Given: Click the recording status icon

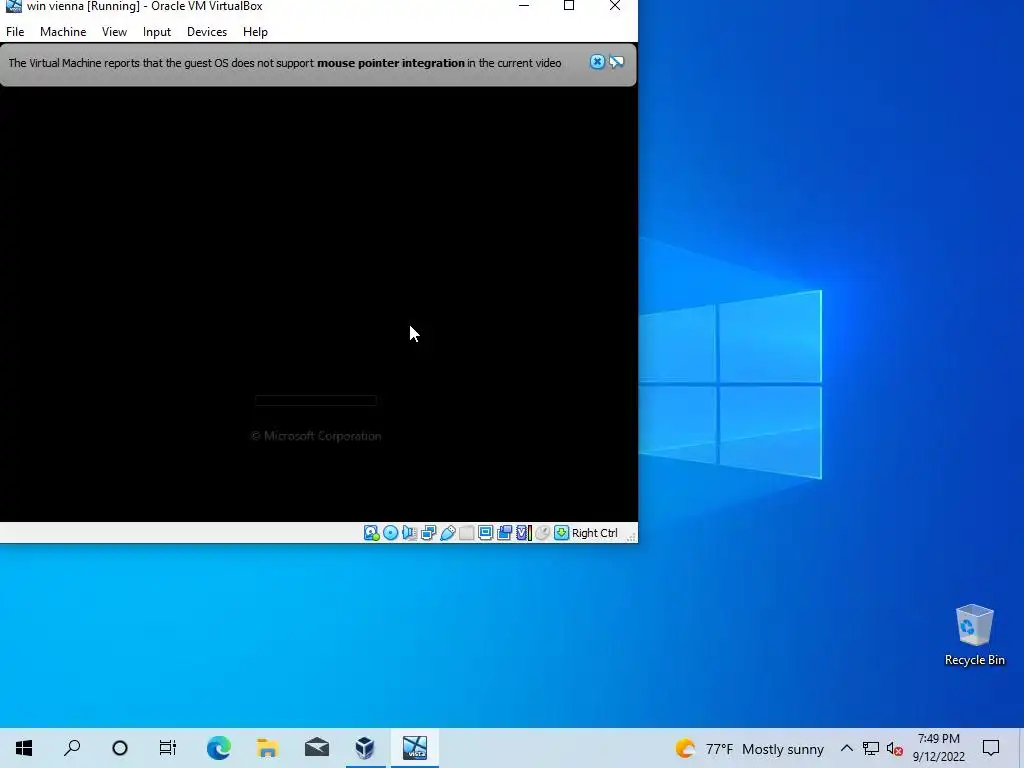Looking at the screenshot, I should coord(504,533).
